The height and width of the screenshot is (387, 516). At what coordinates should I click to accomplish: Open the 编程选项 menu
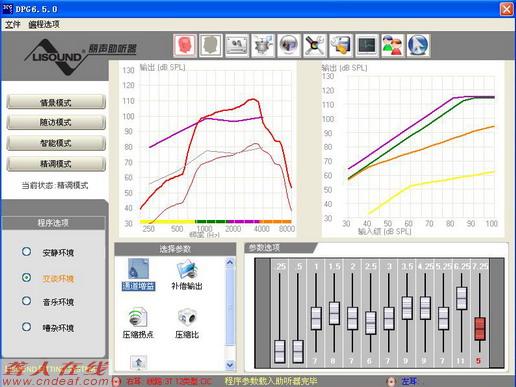coord(44,24)
